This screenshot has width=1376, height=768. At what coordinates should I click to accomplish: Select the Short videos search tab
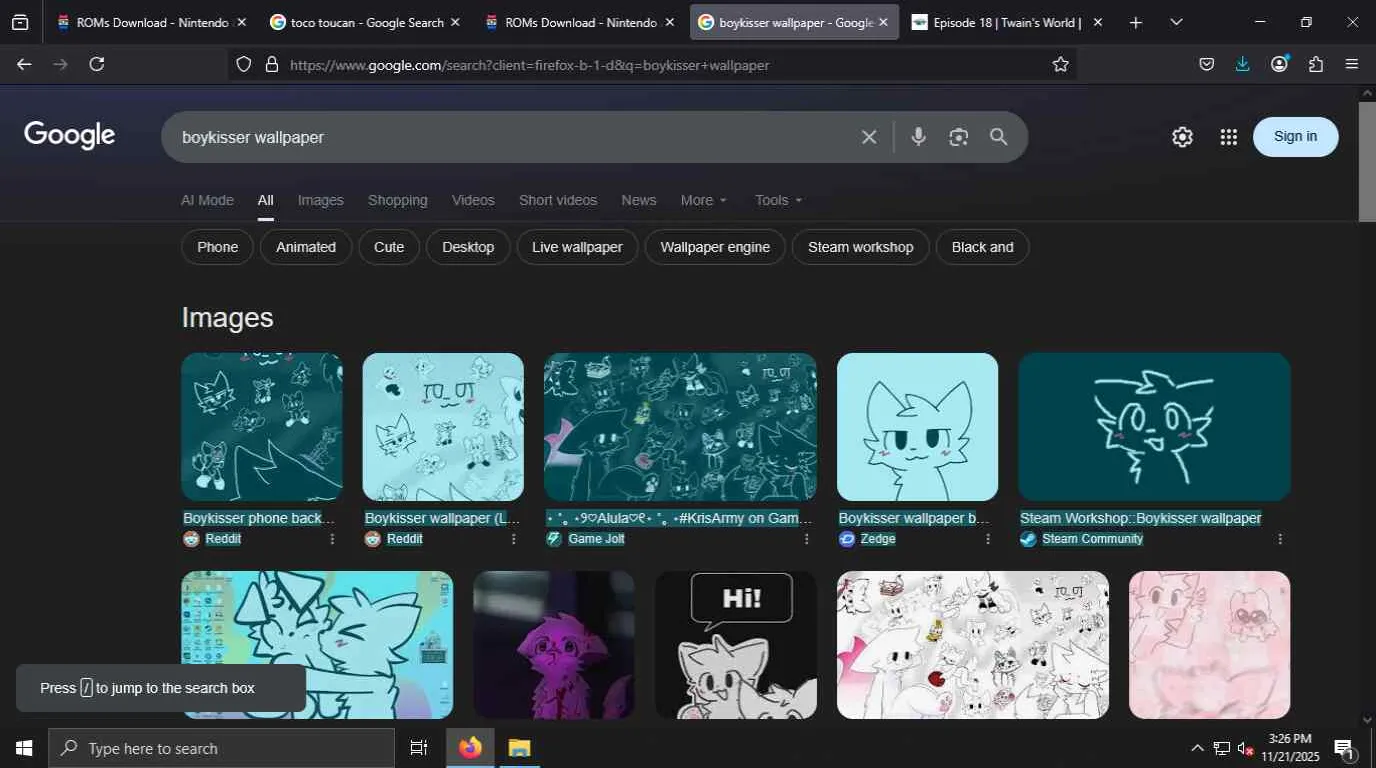click(x=558, y=200)
